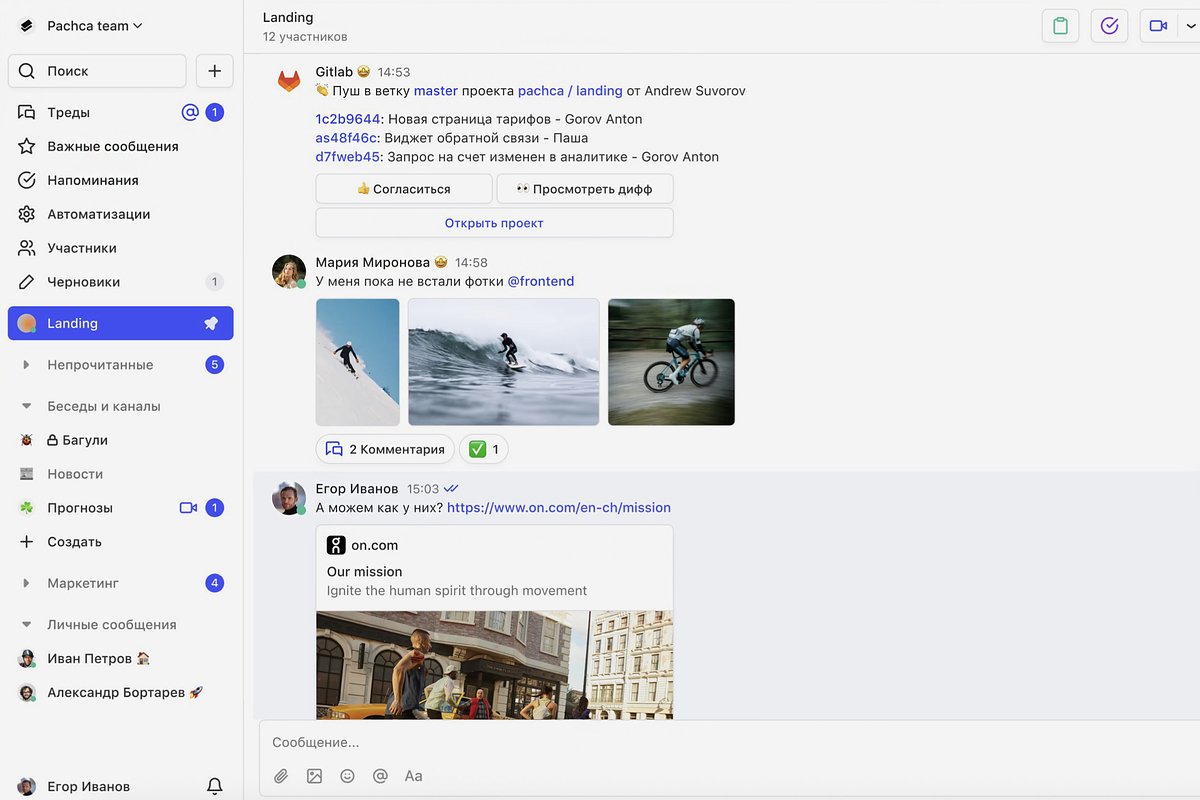Collapse the Беседы и каналы section

coord(27,407)
